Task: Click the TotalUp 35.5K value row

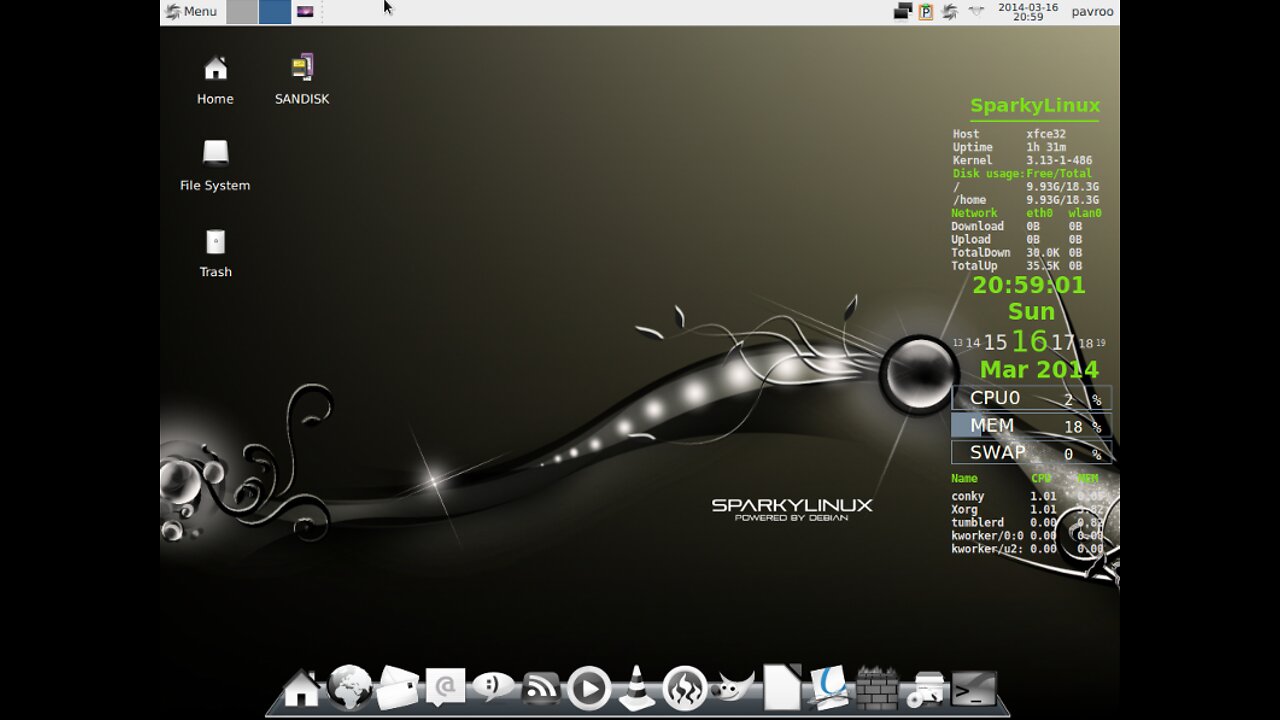Action: coord(1017,266)
